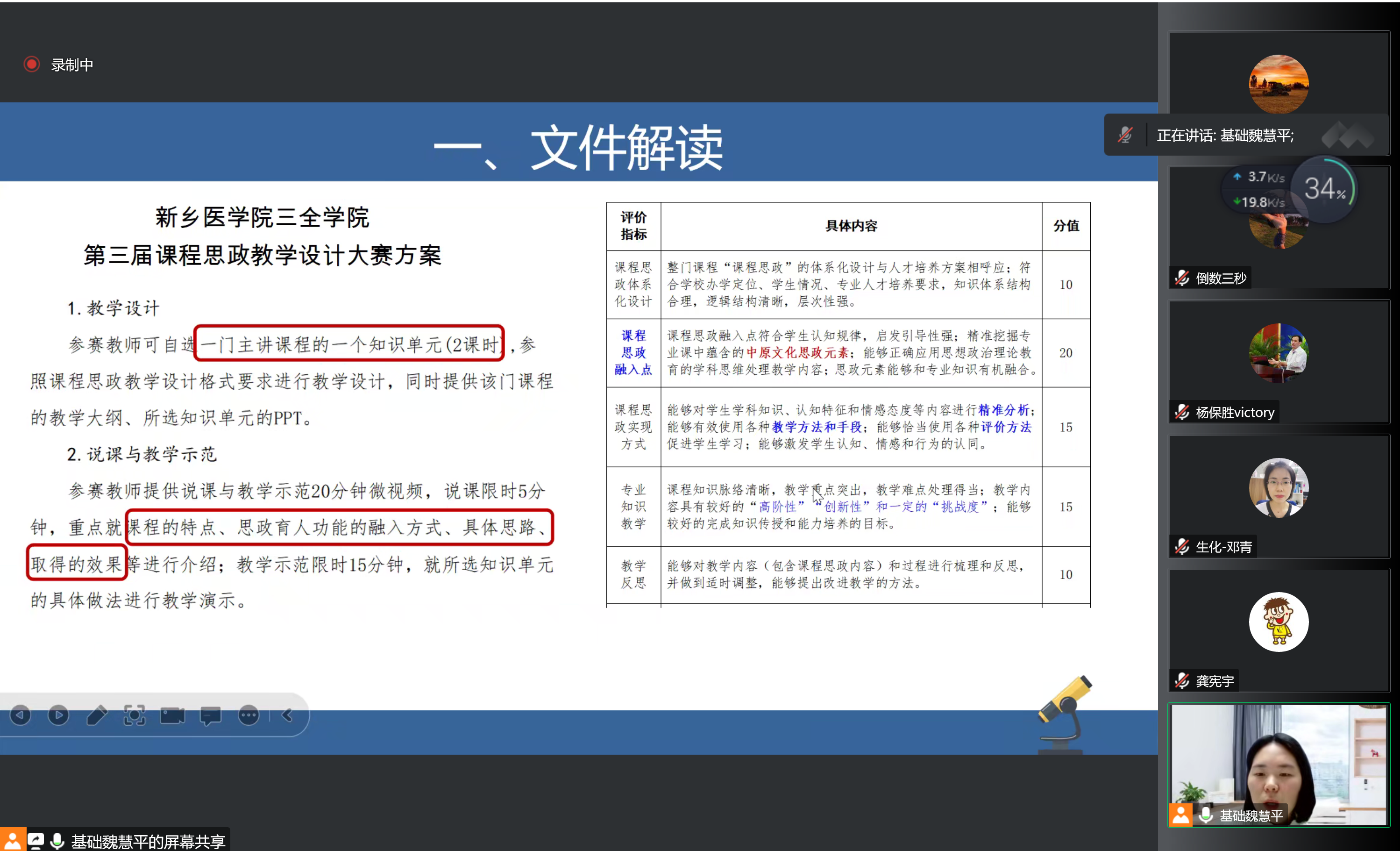Advance to the next slide
This screenshot has width=1400, height=851.
pyautogui.click(x=58, y=715)
